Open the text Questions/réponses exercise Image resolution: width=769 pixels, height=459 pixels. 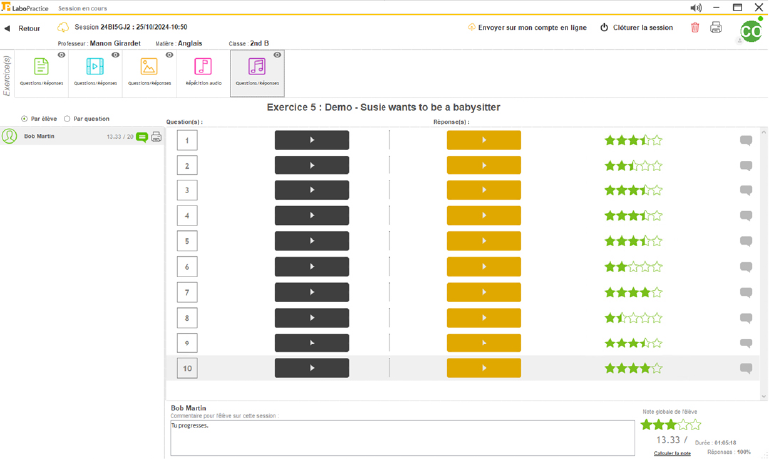[42, 72]
